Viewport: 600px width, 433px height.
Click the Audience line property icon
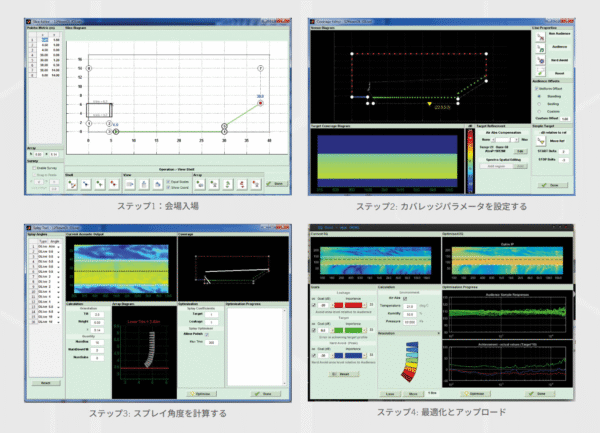pyautogui.click(x=540, y=47)
